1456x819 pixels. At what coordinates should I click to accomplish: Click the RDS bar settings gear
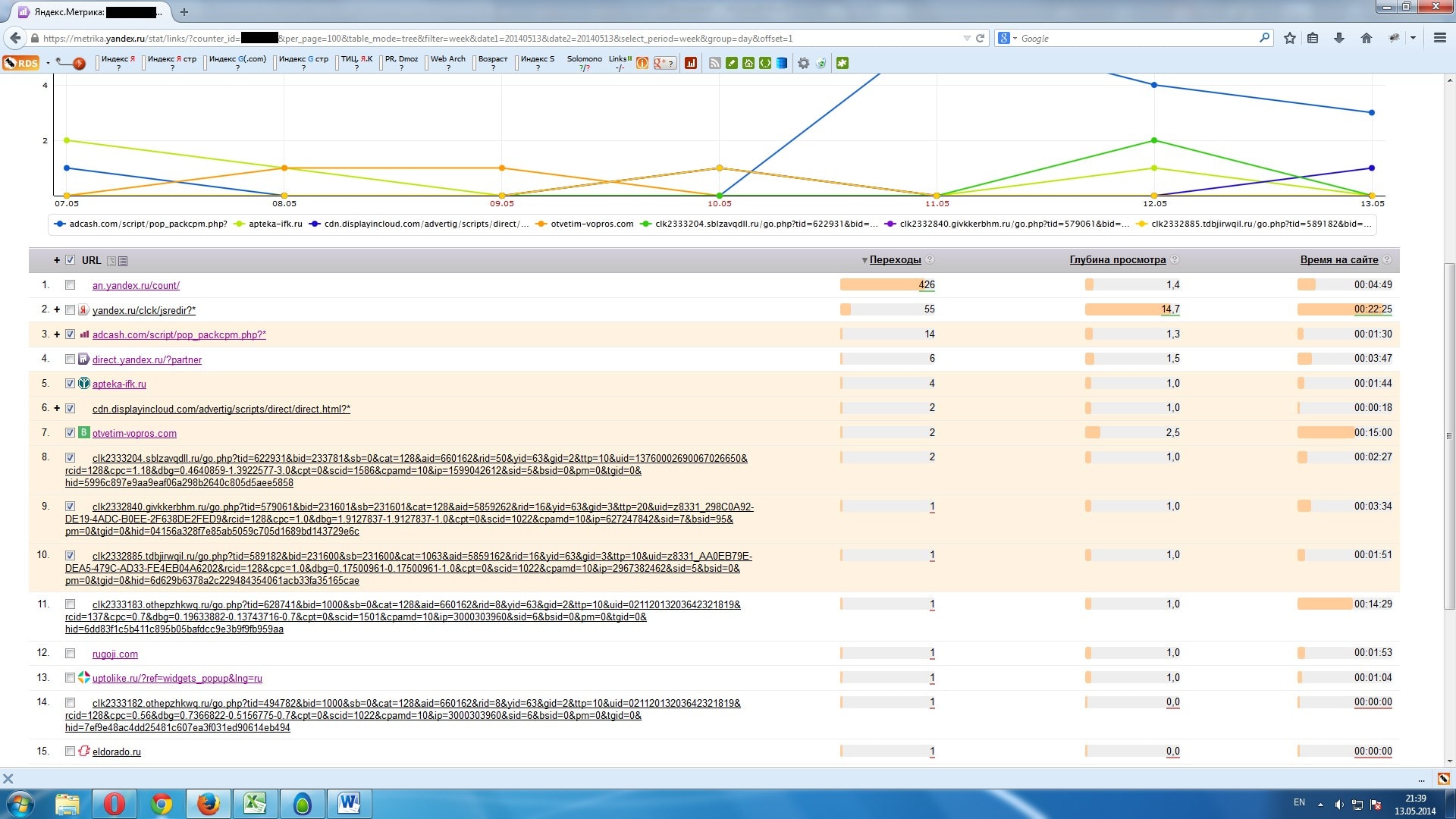coord(803,63)
